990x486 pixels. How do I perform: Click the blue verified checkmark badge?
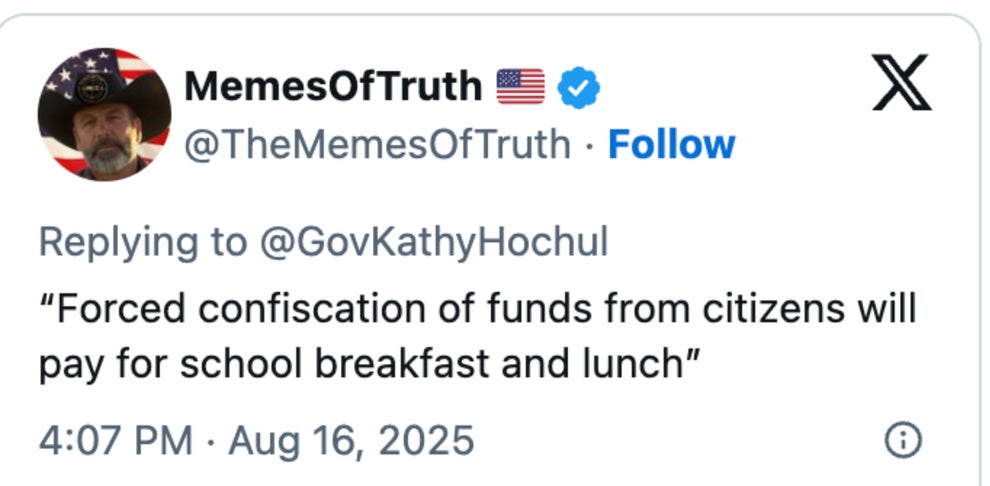click(578, 88)
